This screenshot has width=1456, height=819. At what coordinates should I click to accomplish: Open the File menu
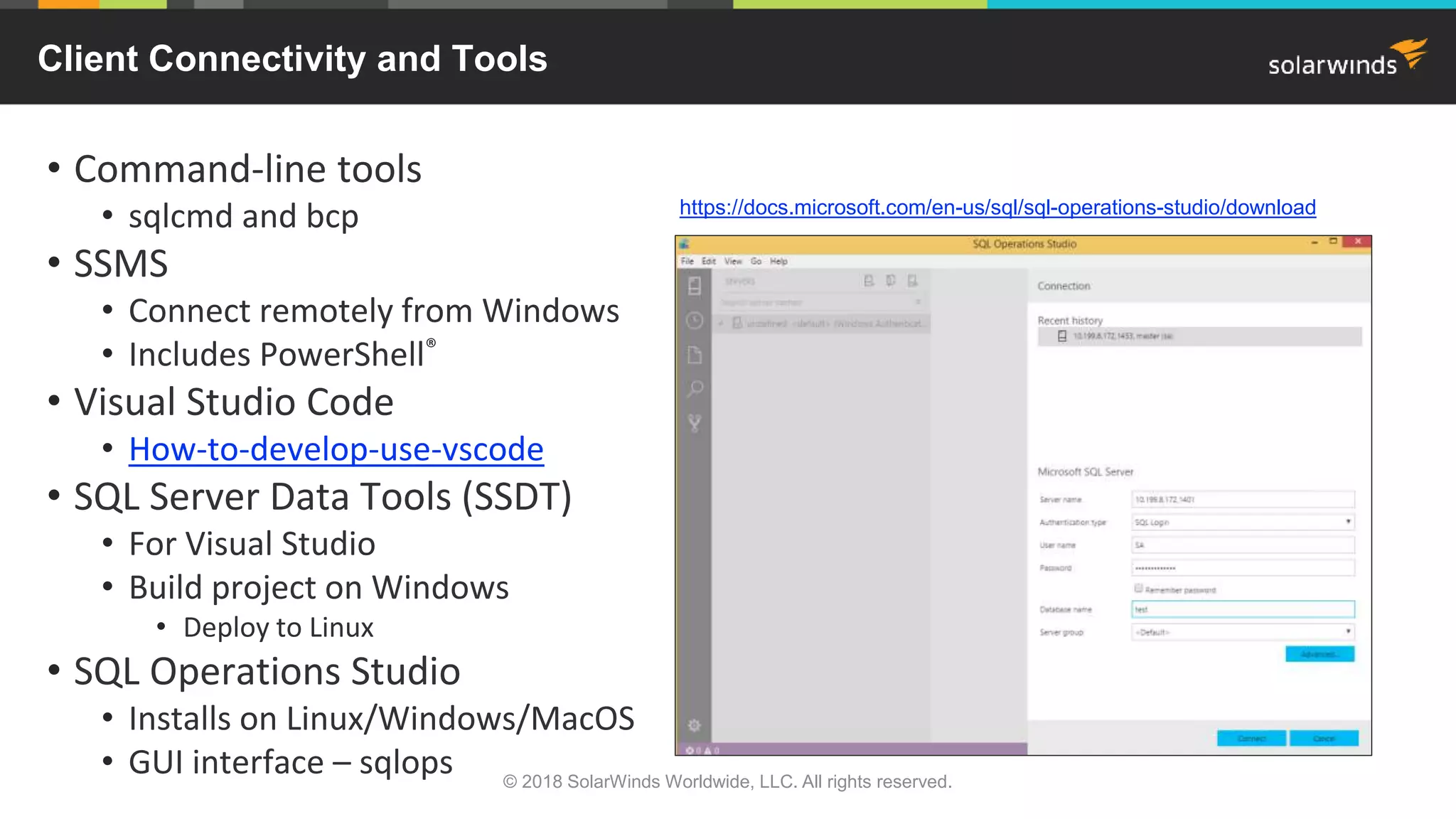point(687,261)
